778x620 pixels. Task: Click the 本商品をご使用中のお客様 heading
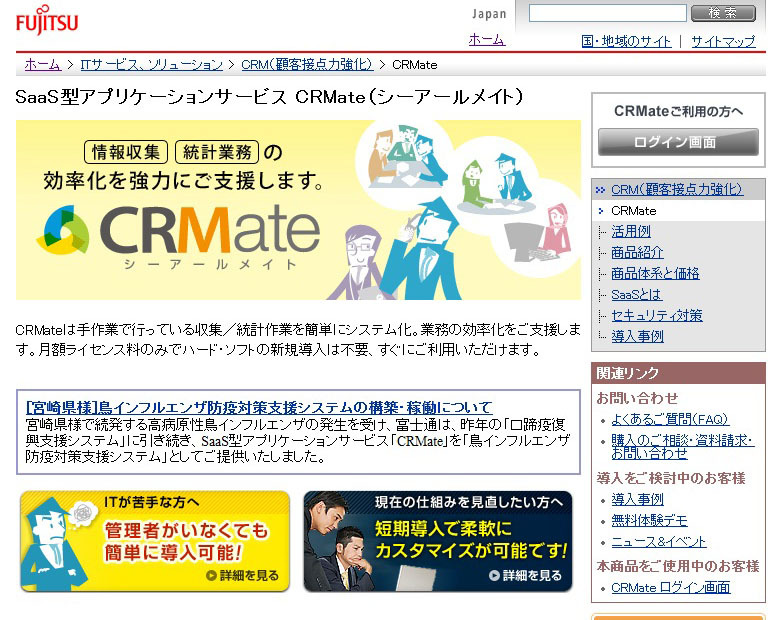coord(678,566)
